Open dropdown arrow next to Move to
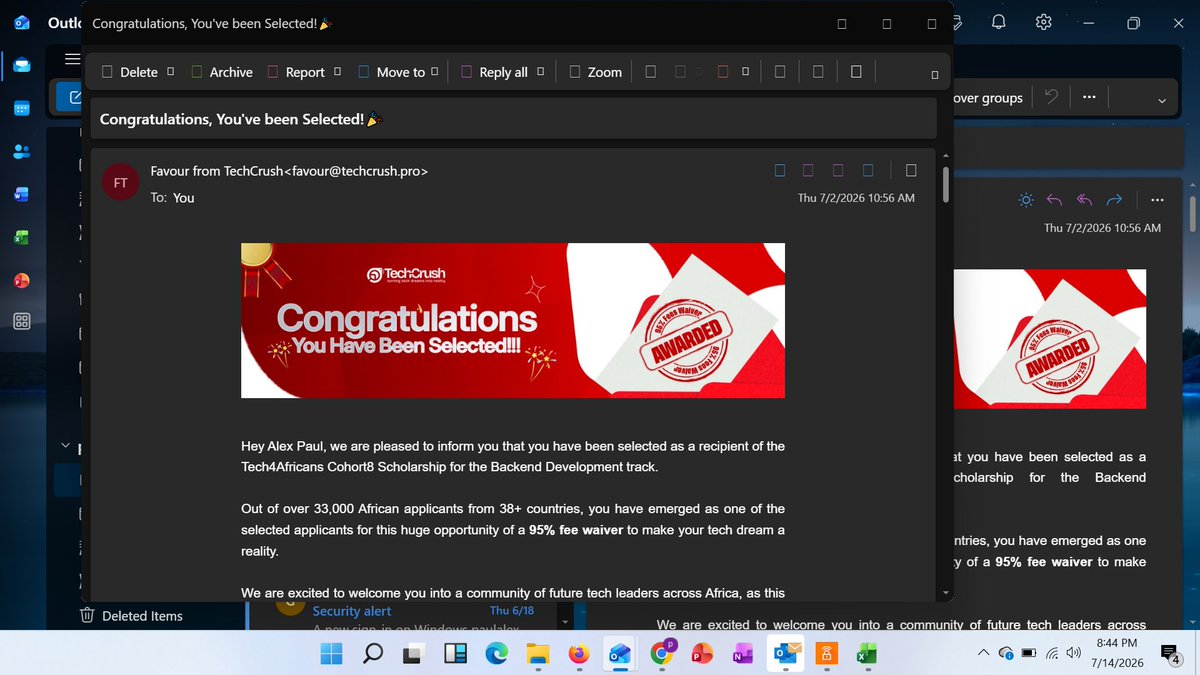 tap(436, 72)
